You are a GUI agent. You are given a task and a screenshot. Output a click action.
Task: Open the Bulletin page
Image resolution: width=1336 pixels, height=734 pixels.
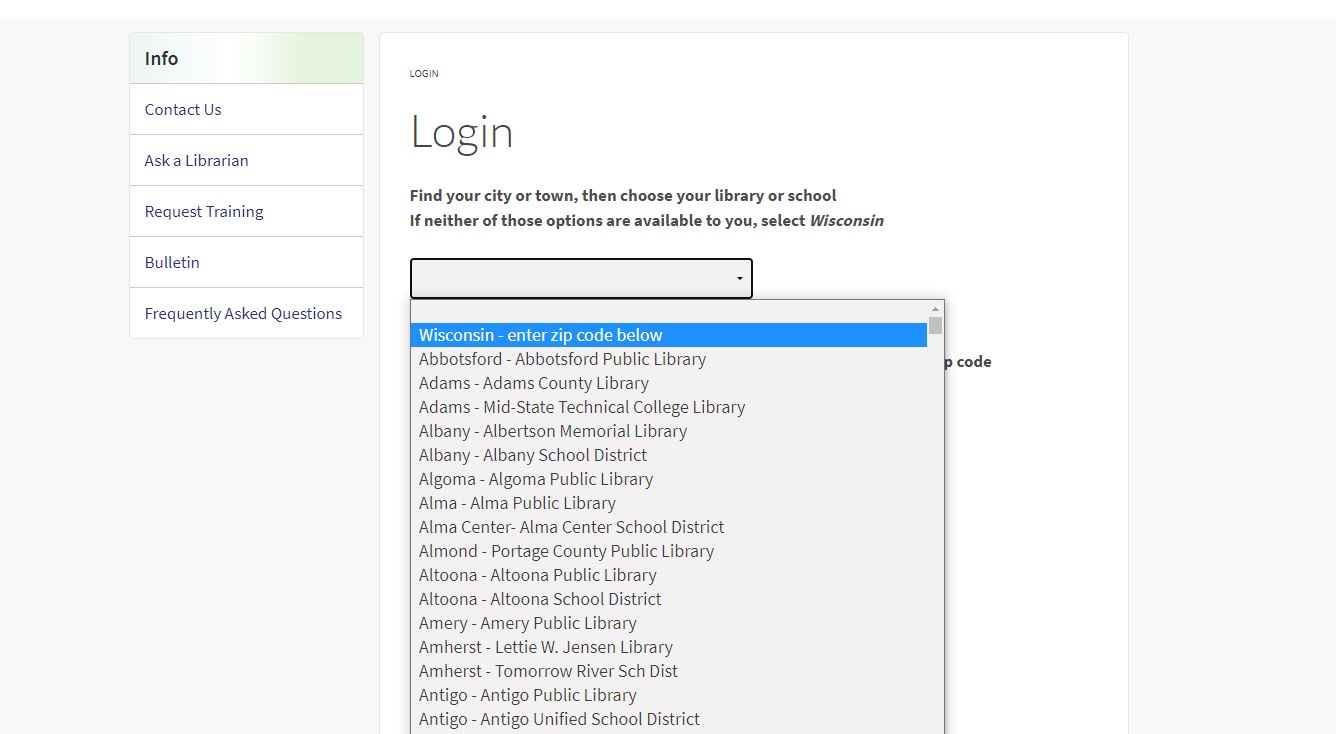[x=172, y=263]
